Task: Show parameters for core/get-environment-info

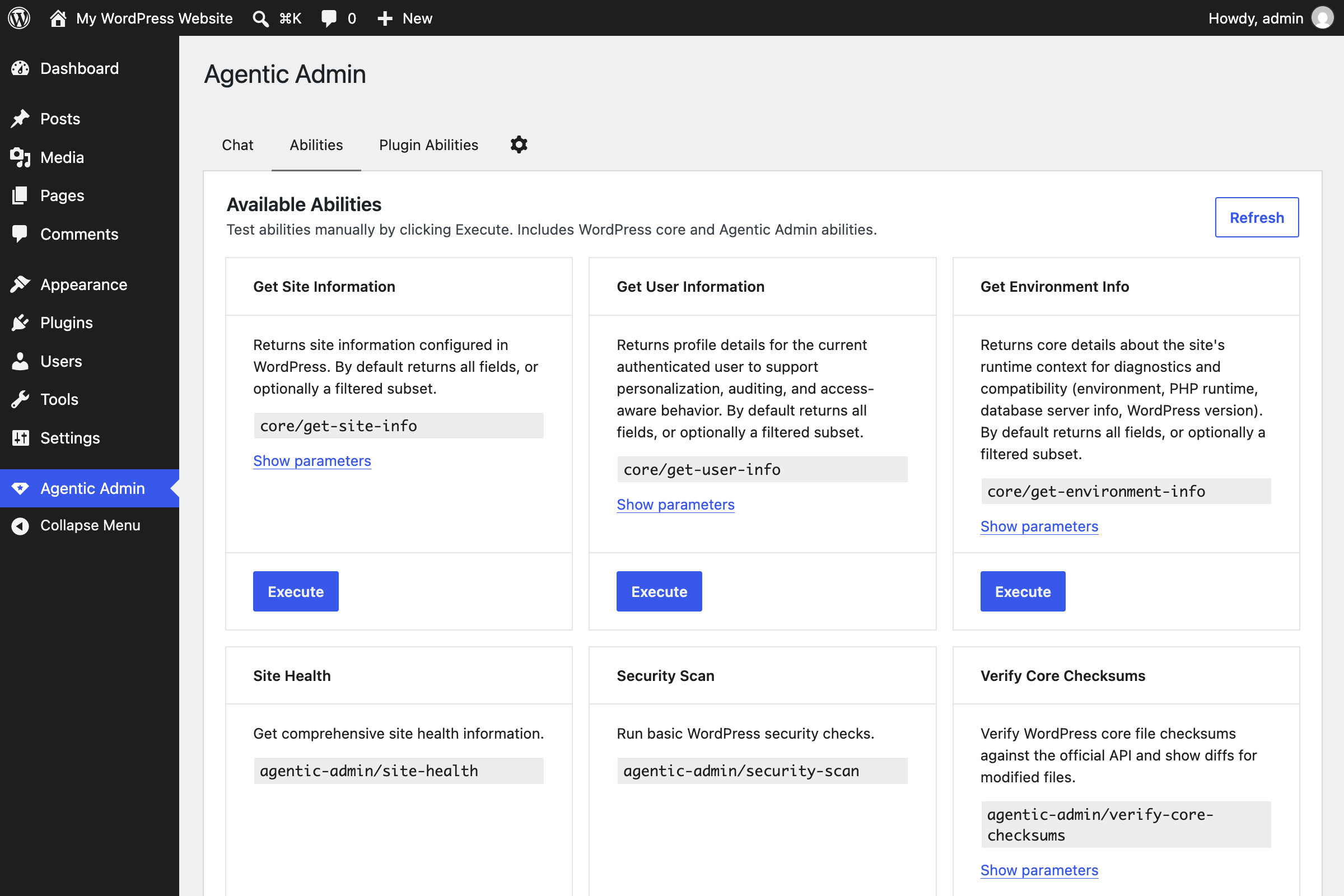Action: [x=1039, y=526]
